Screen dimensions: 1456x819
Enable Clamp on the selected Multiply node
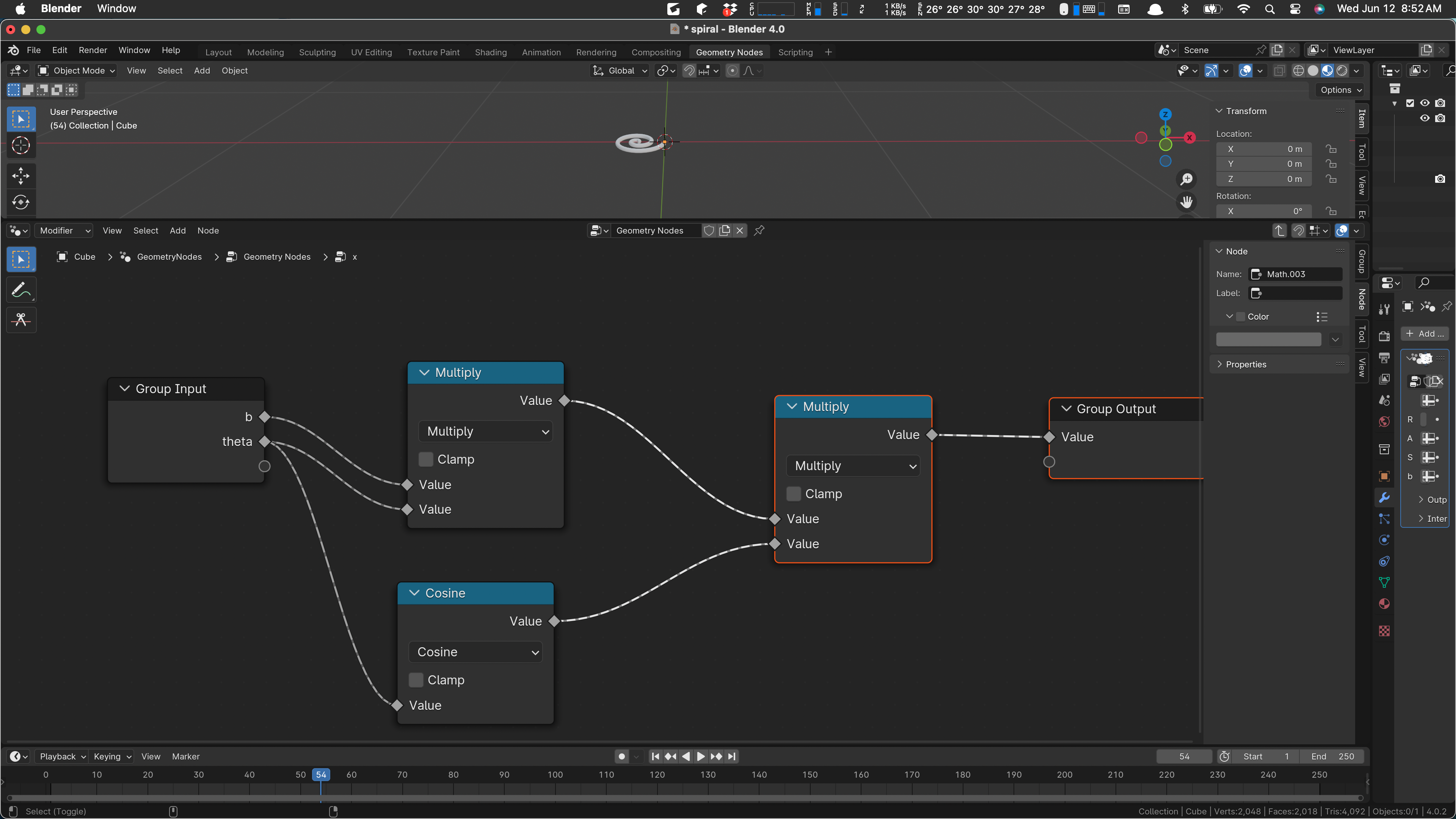point(794,493)
